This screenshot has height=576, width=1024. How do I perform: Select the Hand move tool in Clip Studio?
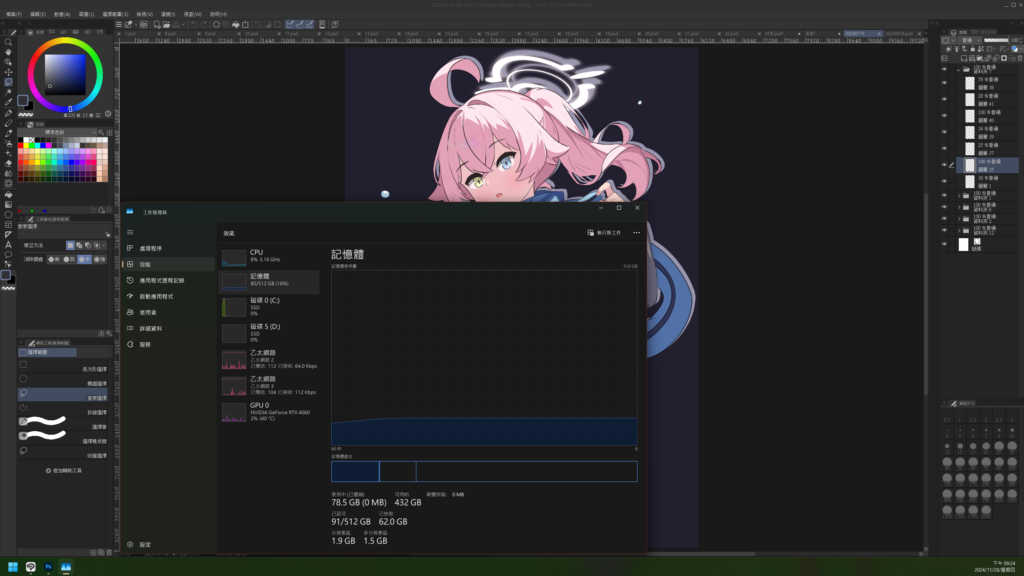point(8,52)
